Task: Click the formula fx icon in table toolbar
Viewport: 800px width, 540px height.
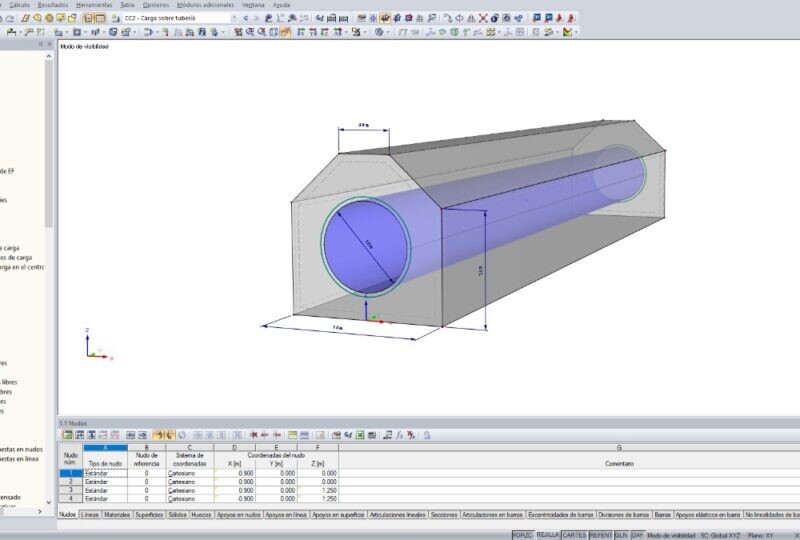Action: coord(399,435)
